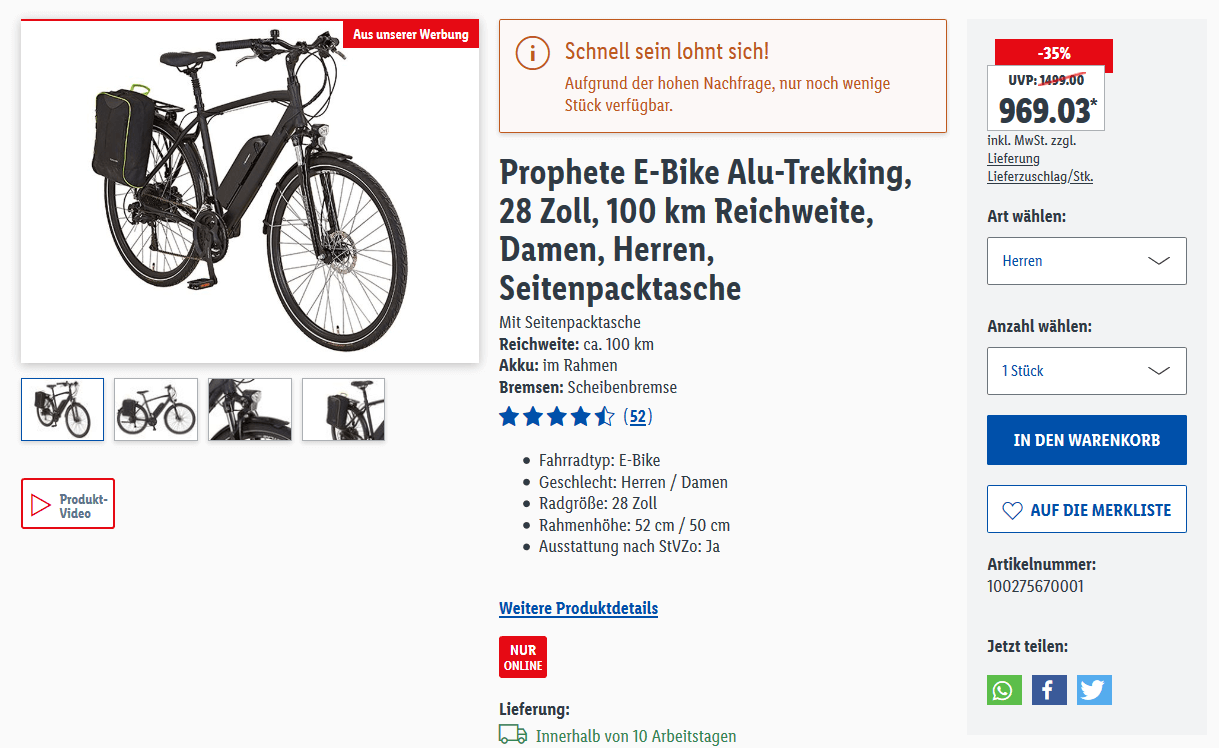Click the heart icon on Merkliste button
Image resolution: width=1219 pixels, height=748 pixels.
pyautogui.click(x=1012, y=510)
